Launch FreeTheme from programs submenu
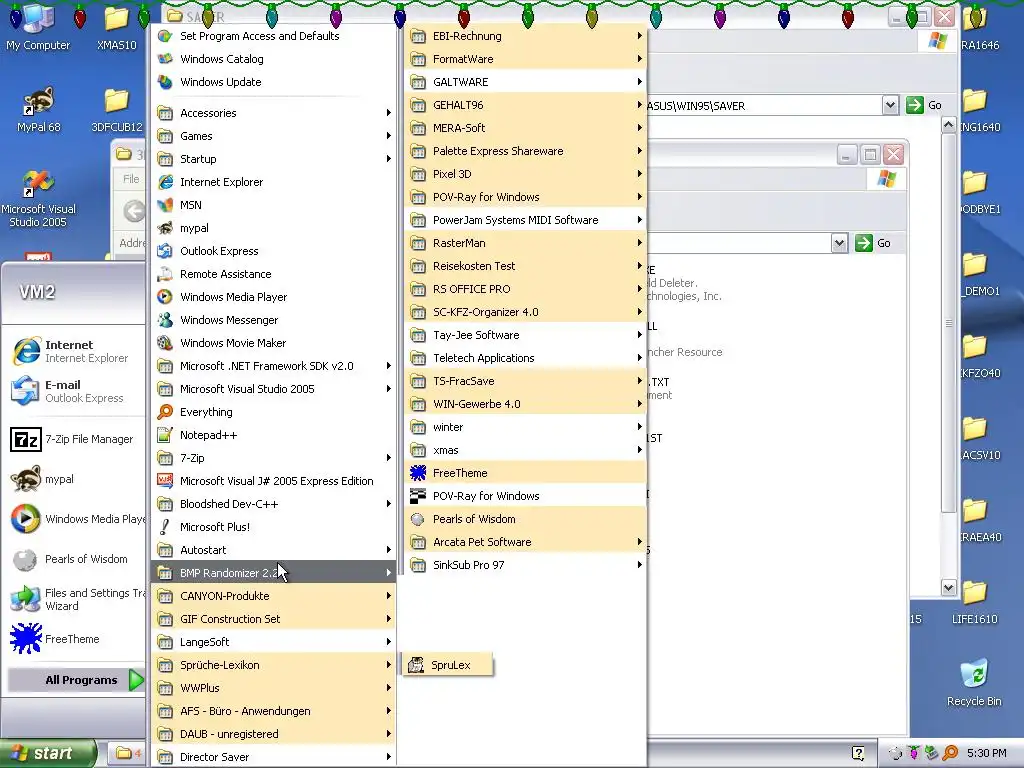The height and width of the screenshot is (768, 1024). pyautogui.click(x=526, y=473)
